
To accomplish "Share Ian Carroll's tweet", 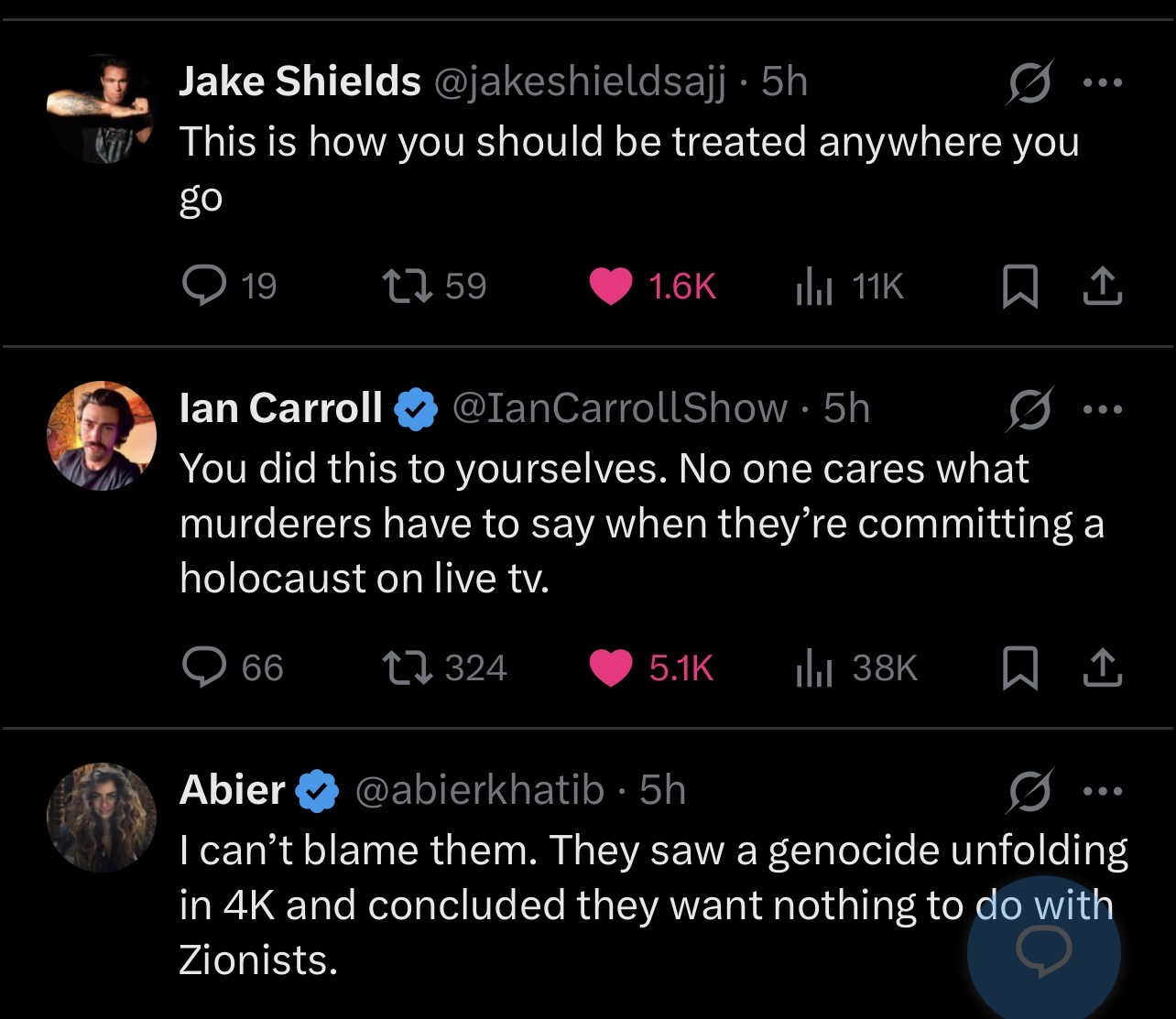I will point(1102,667).
